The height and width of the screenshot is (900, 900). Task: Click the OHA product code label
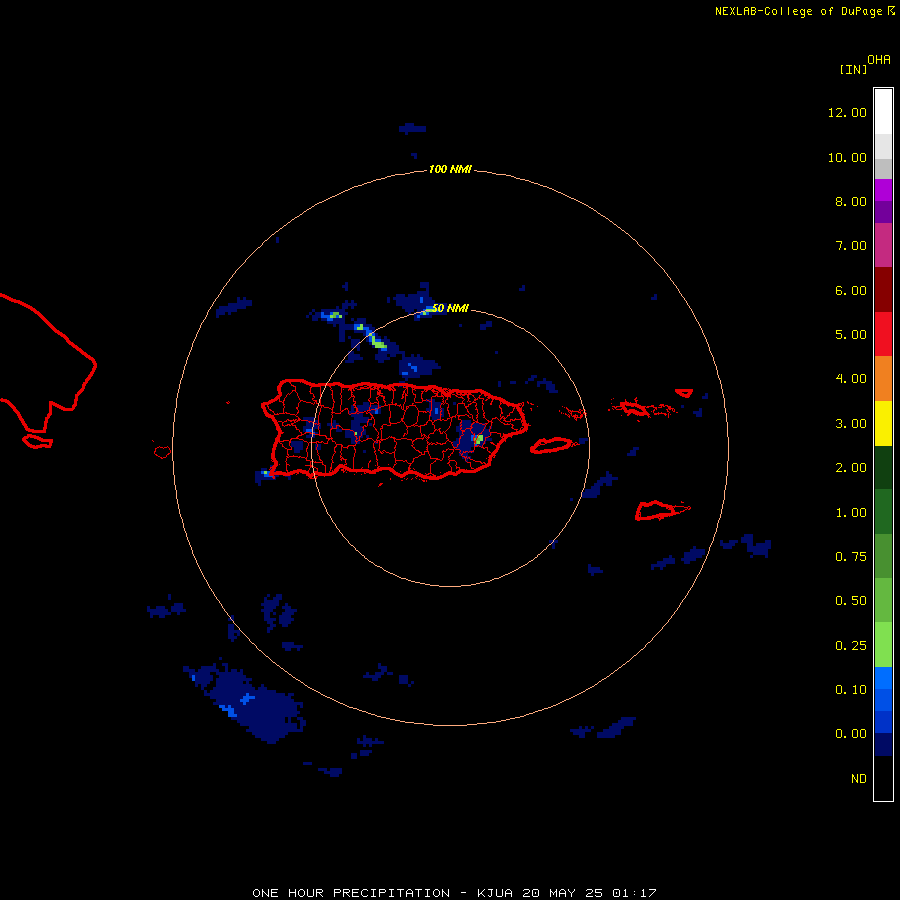(879, 59)
